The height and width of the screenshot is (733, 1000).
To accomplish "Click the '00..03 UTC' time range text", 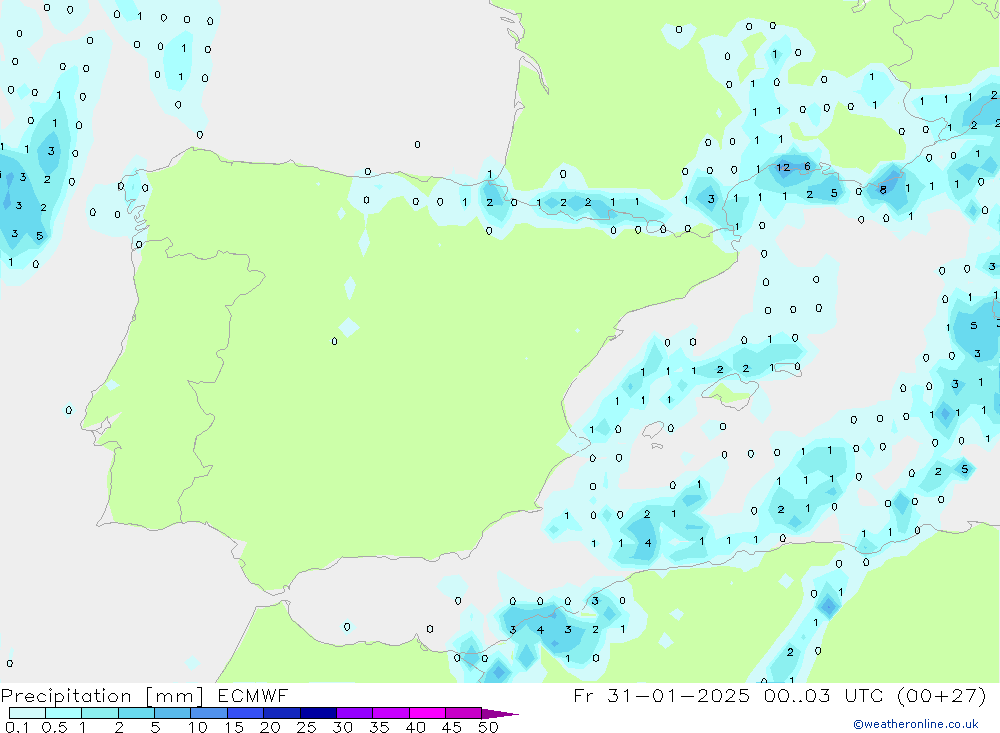I will (x=825, y=695).
